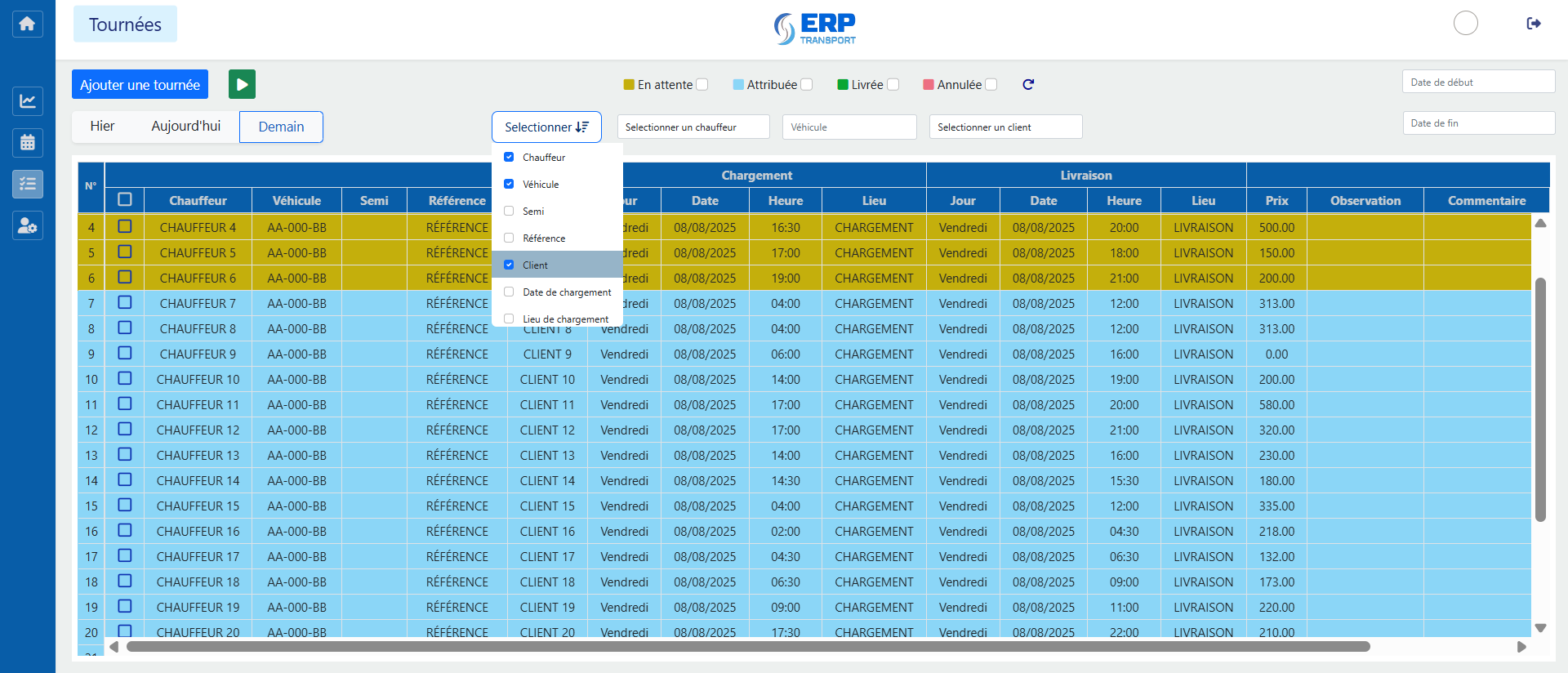The image size is (1568, 673).
Task: Enable the En attente status checkbox
Action: 702,84
